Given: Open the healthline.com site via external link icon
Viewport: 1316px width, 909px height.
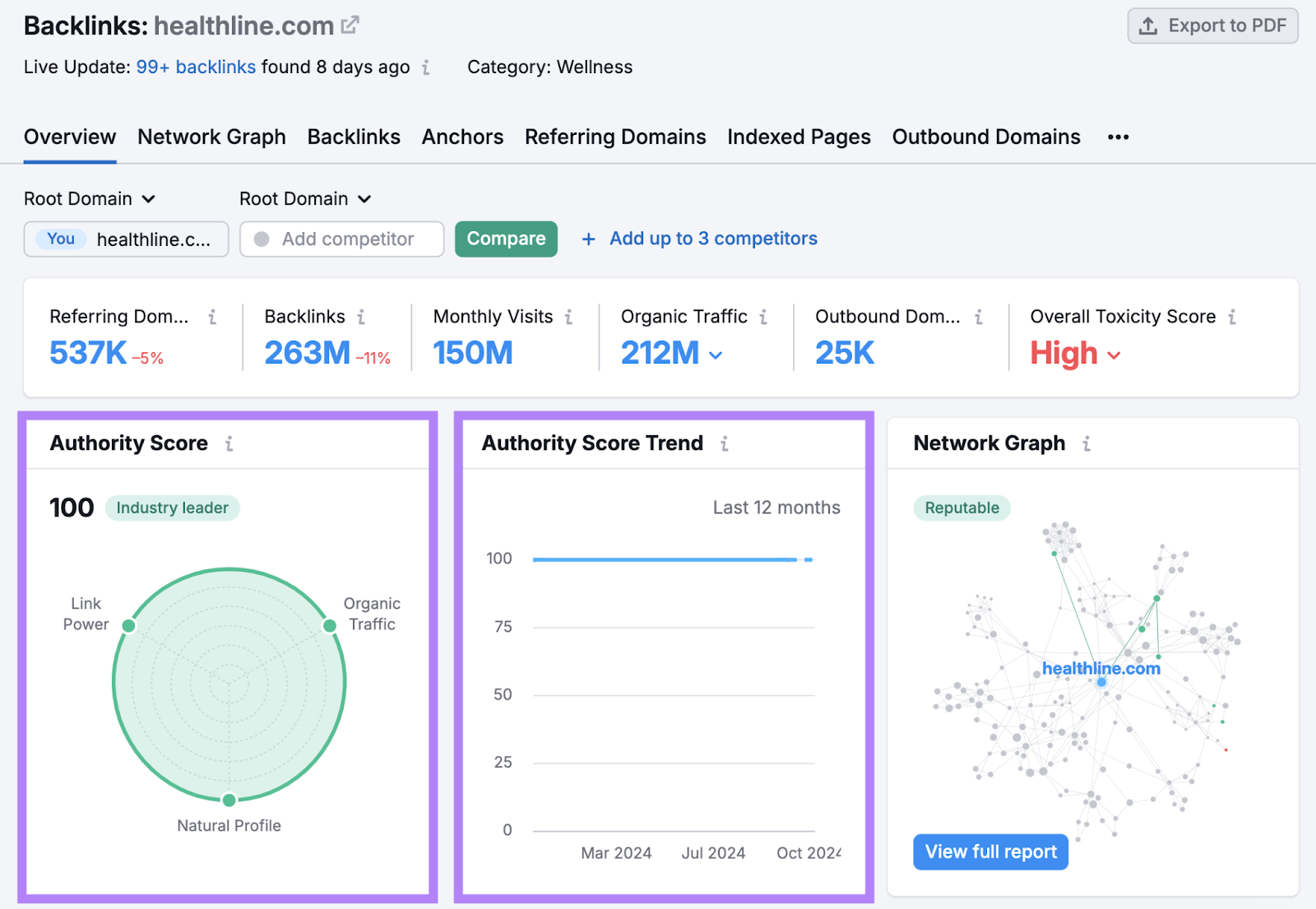Looking at the screenshot, I should click(350, 24).
